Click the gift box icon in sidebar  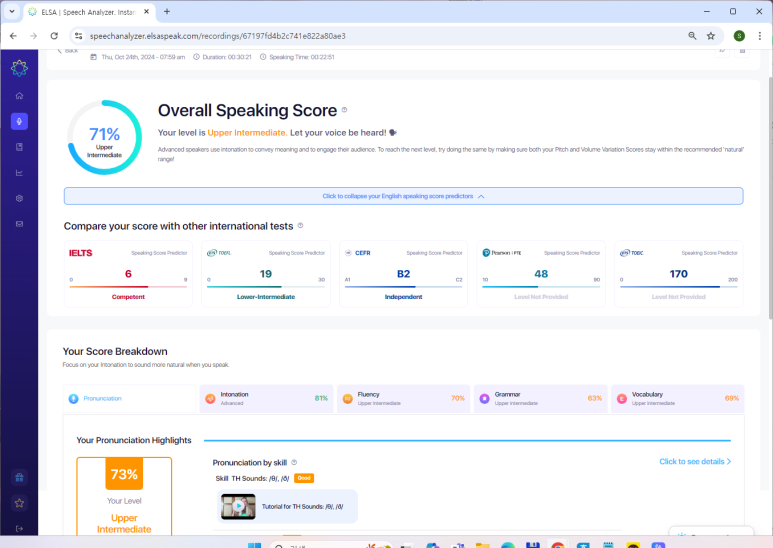[x=19, y=477]
